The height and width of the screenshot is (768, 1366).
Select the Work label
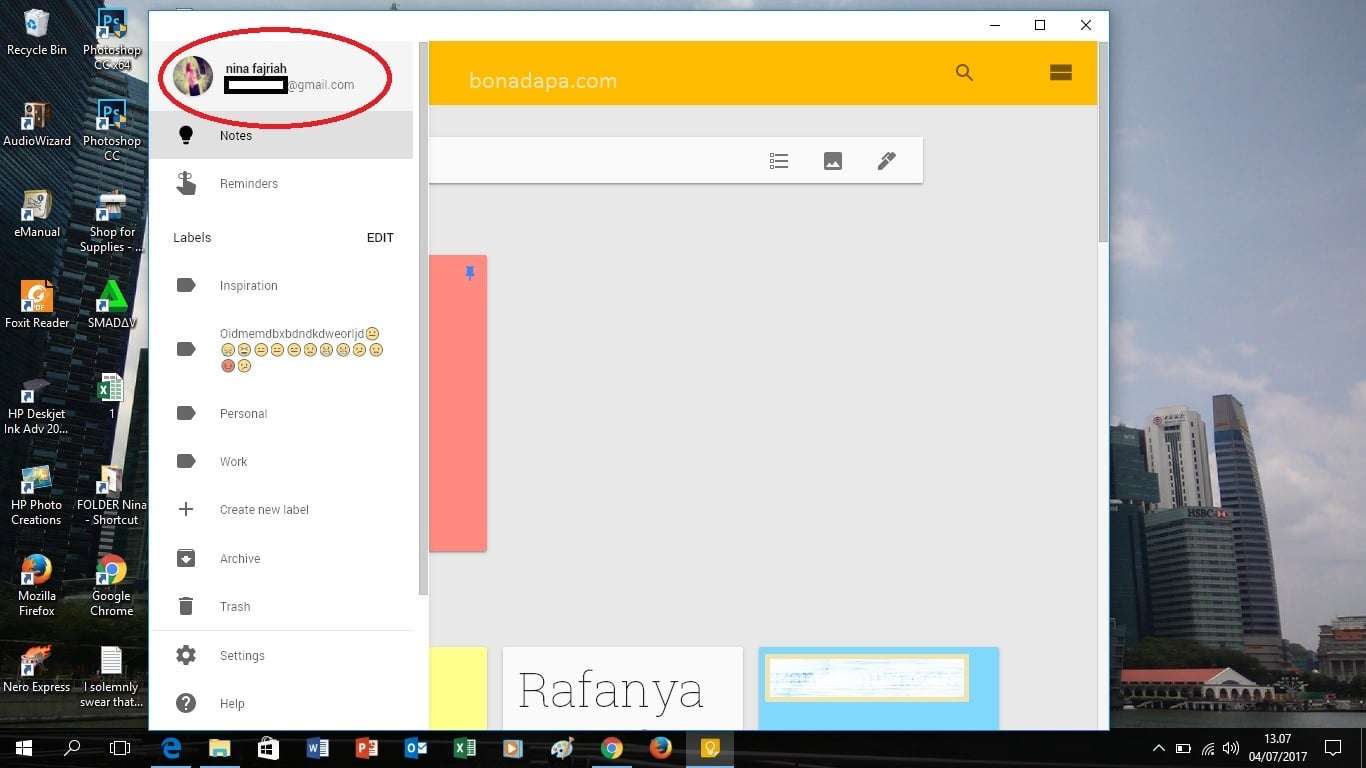pyautogui.click(x=281, y=462)
